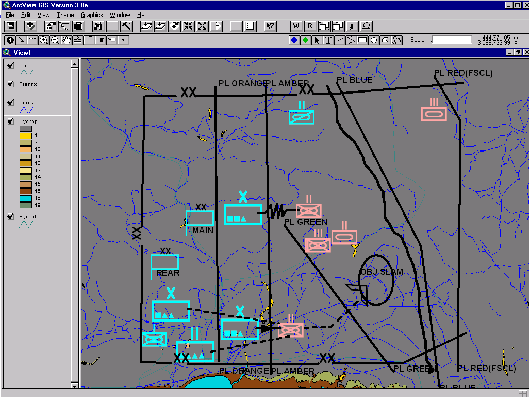Click the W toolbar button
Screen dimensions: 529x398
[x=296, y=26]
